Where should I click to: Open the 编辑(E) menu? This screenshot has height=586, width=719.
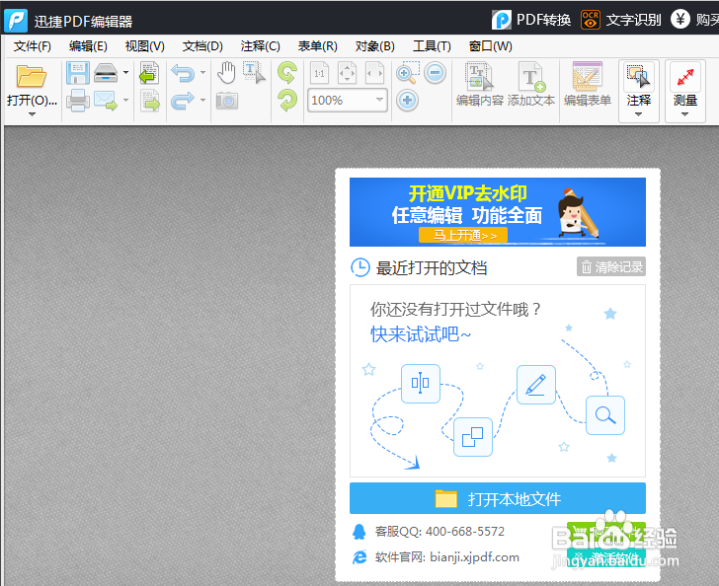click(88, 46)
